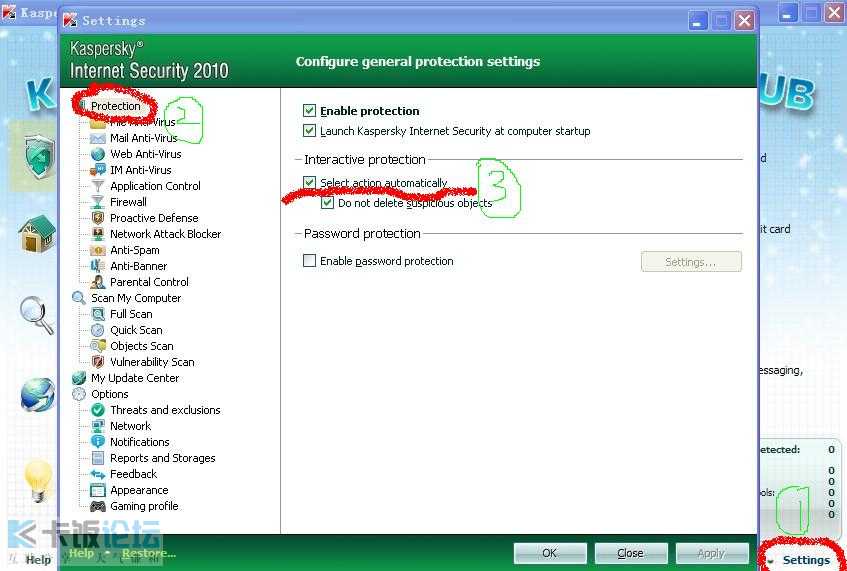Click the green shield icon in main window sidebar
The image size is (847, 571).
[x=39, y=157]
